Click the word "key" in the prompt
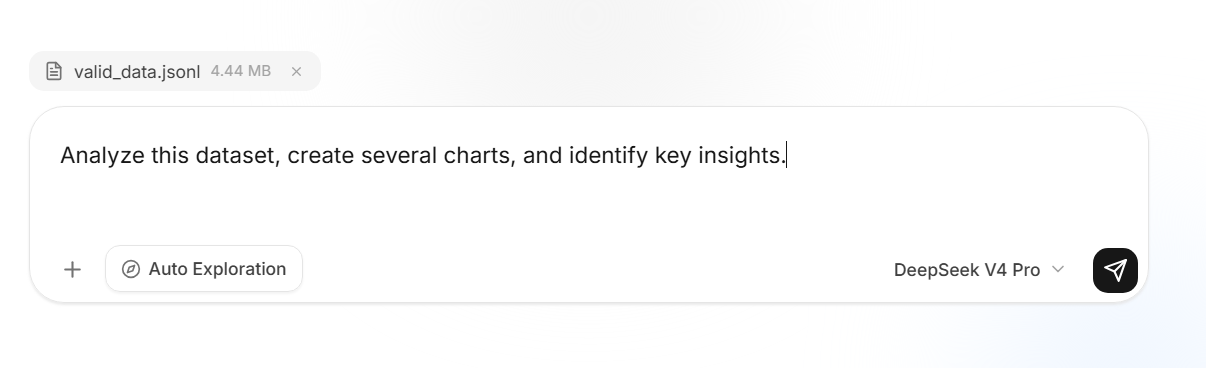 pyautogui.click(x=673, y=156)
